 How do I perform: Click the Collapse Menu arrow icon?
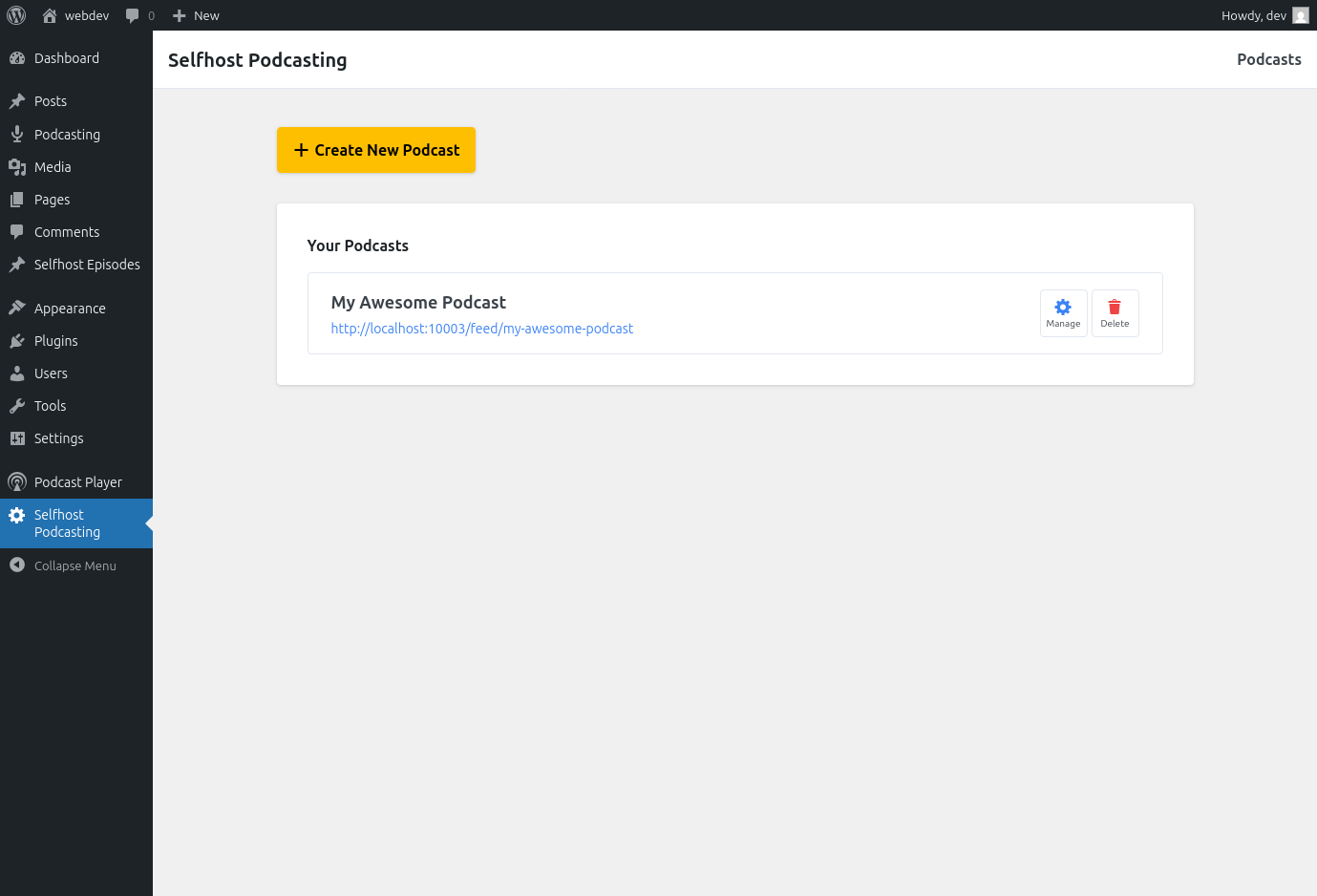pos(17,565)
